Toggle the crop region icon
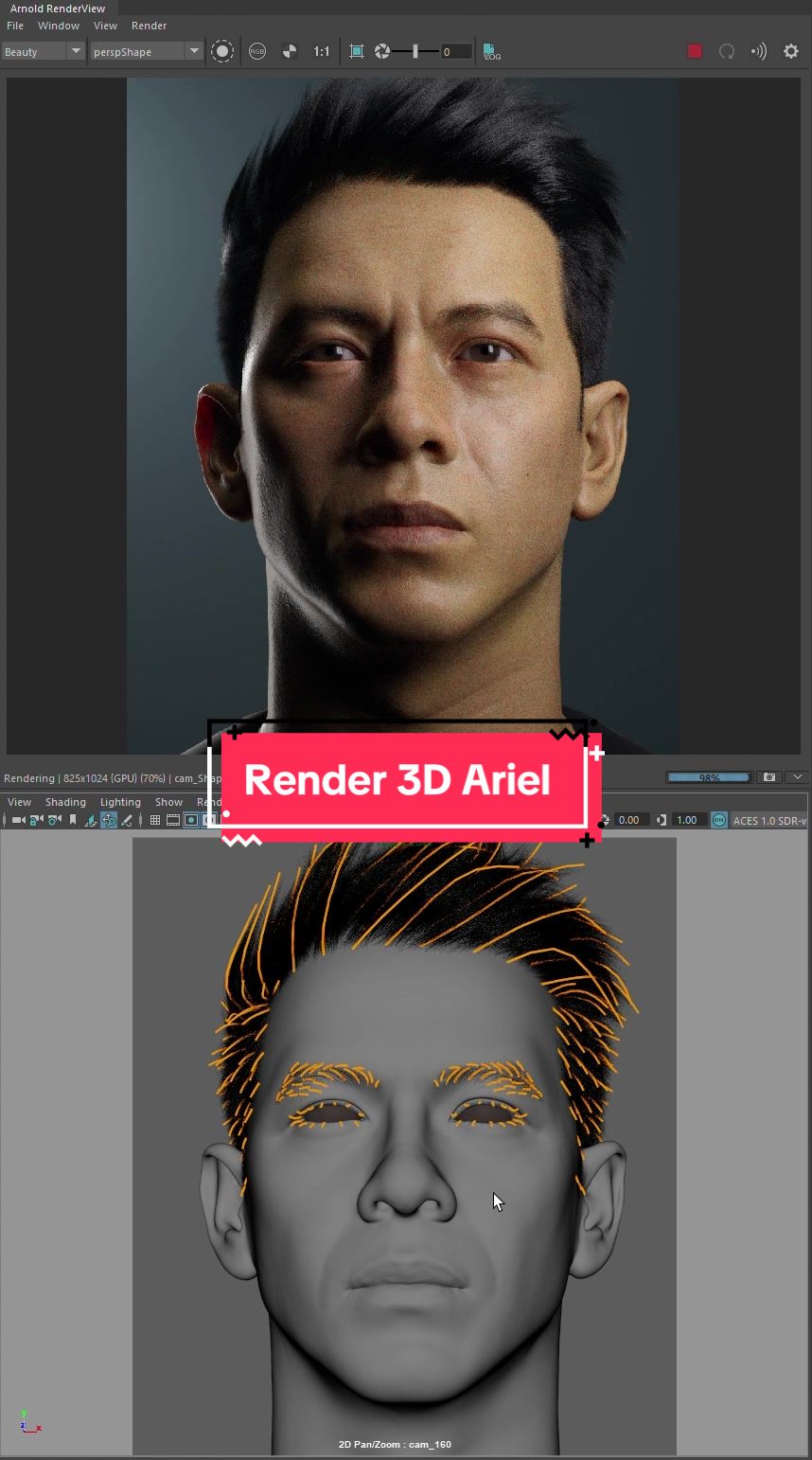Viewport: 812px width, 1460px height. coord(357,51)
